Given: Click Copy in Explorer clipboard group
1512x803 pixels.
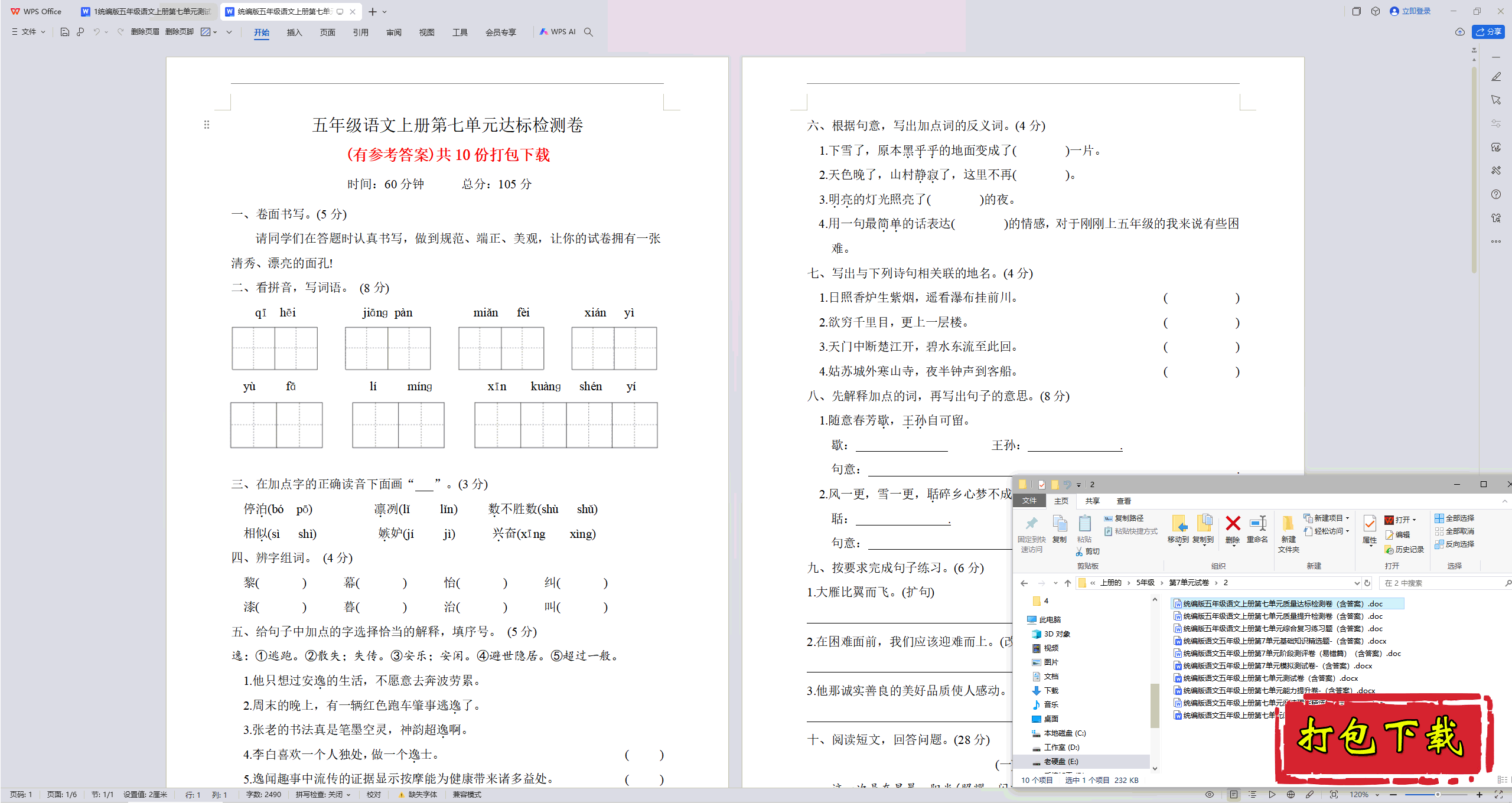Looking at the screenshot, I should (1060, 529).
